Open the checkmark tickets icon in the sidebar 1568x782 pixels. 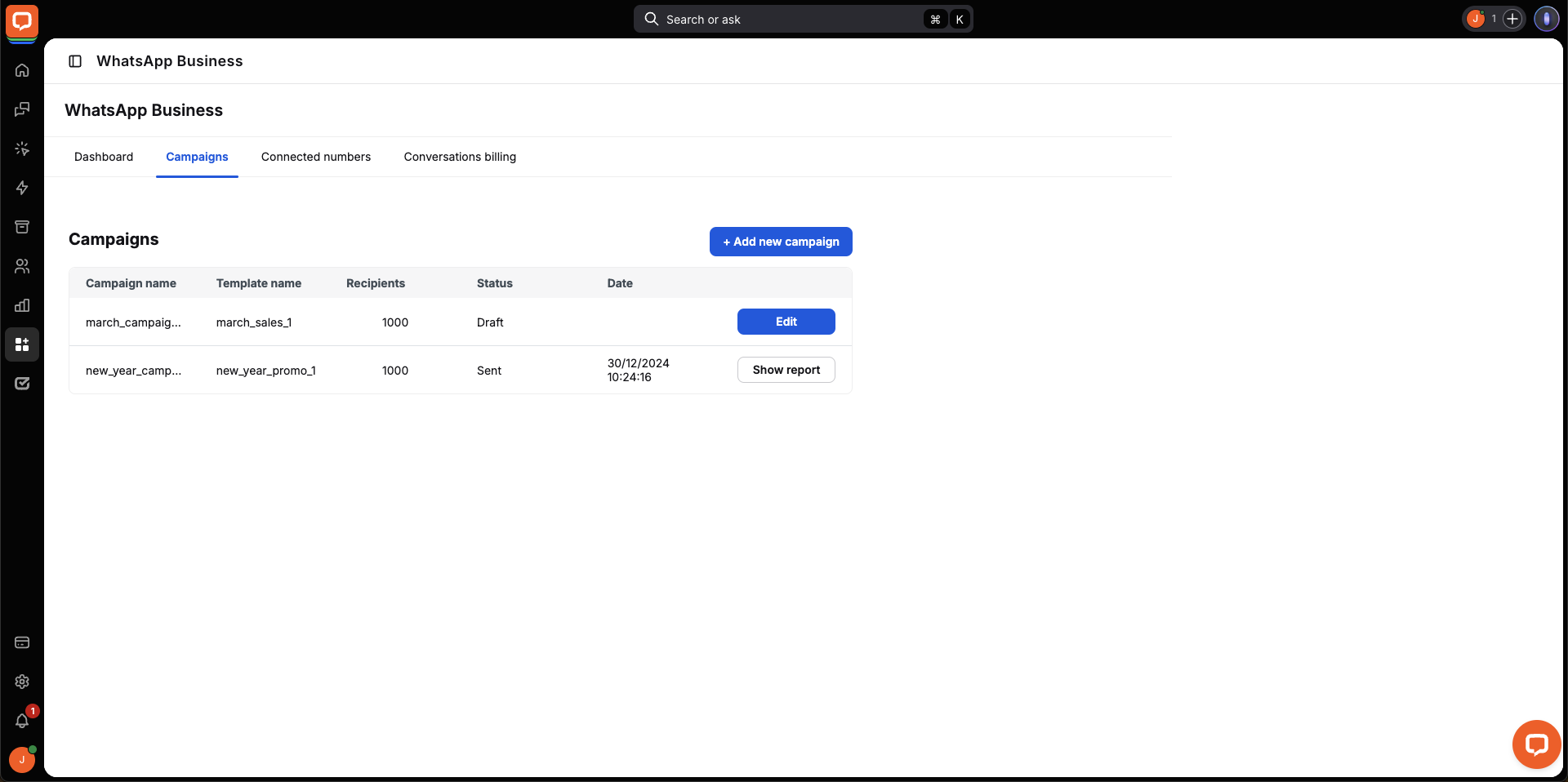point(22,384)
